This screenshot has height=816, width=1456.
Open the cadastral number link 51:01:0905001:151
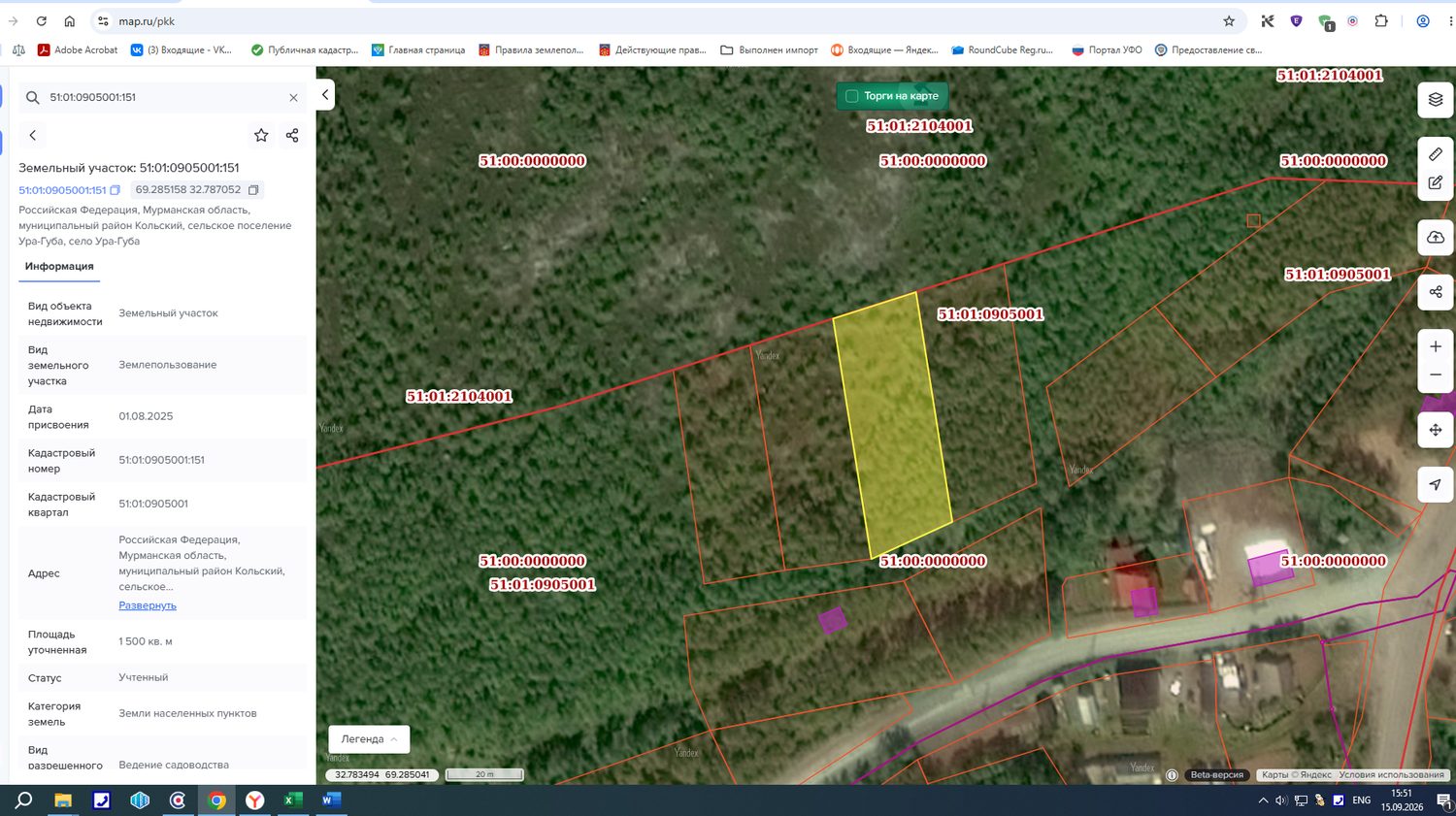(62, 190)
